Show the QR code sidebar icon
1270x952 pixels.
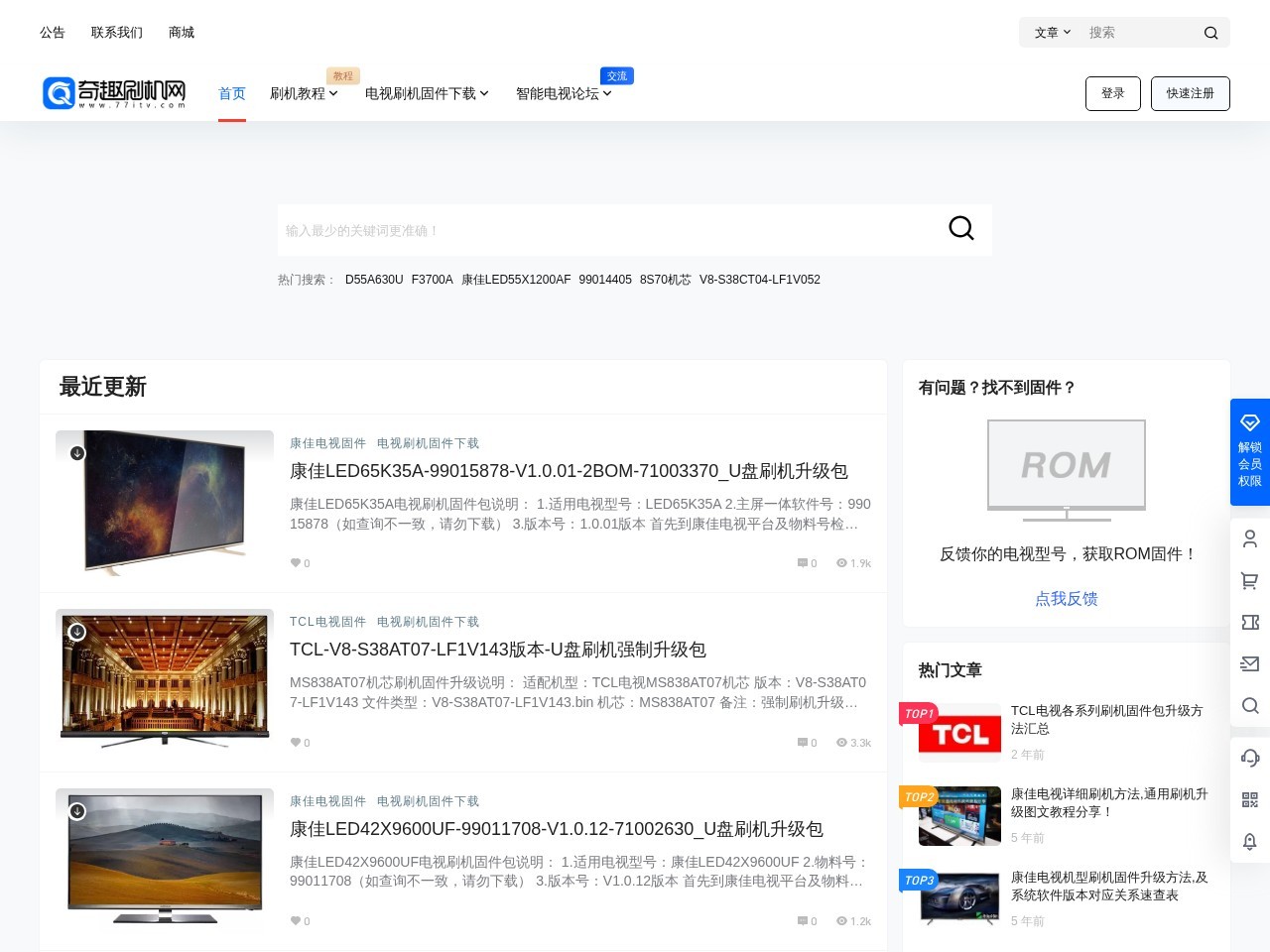[1250, 799]
